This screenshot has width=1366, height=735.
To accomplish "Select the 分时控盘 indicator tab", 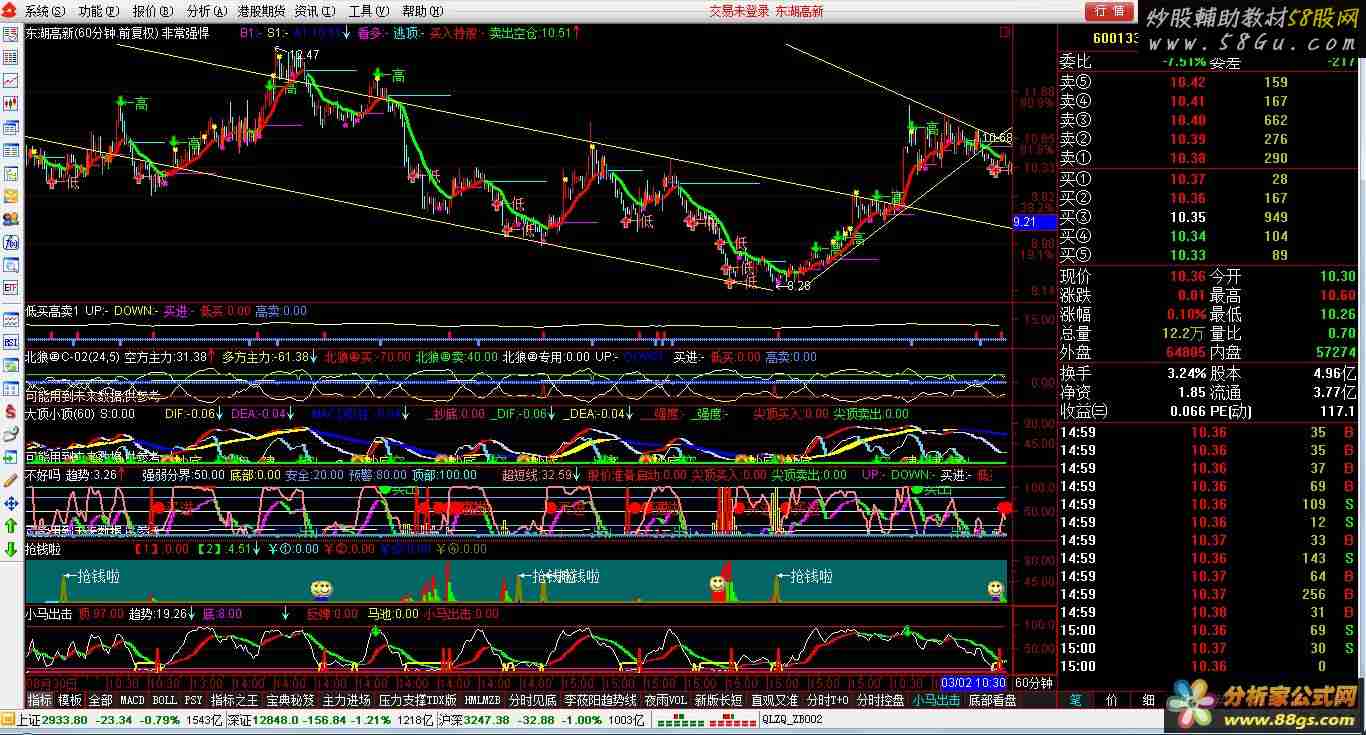I will (880, 700).
